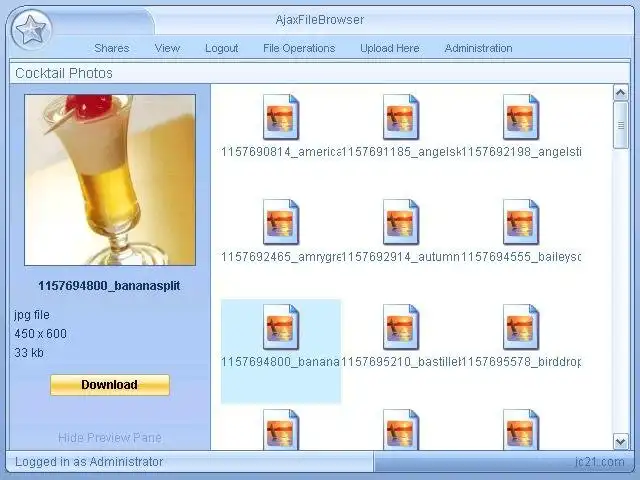The width and height of the screenshot is (640, 480).
Task: Click the banana split cocktail preview image
Action: pyautogui.click(x=110, y=180)
